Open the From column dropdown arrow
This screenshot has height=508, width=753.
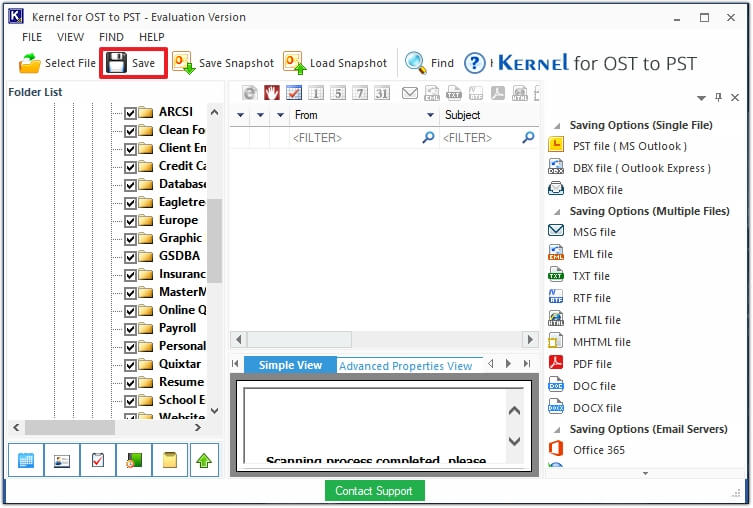click(x=430, y=115)
